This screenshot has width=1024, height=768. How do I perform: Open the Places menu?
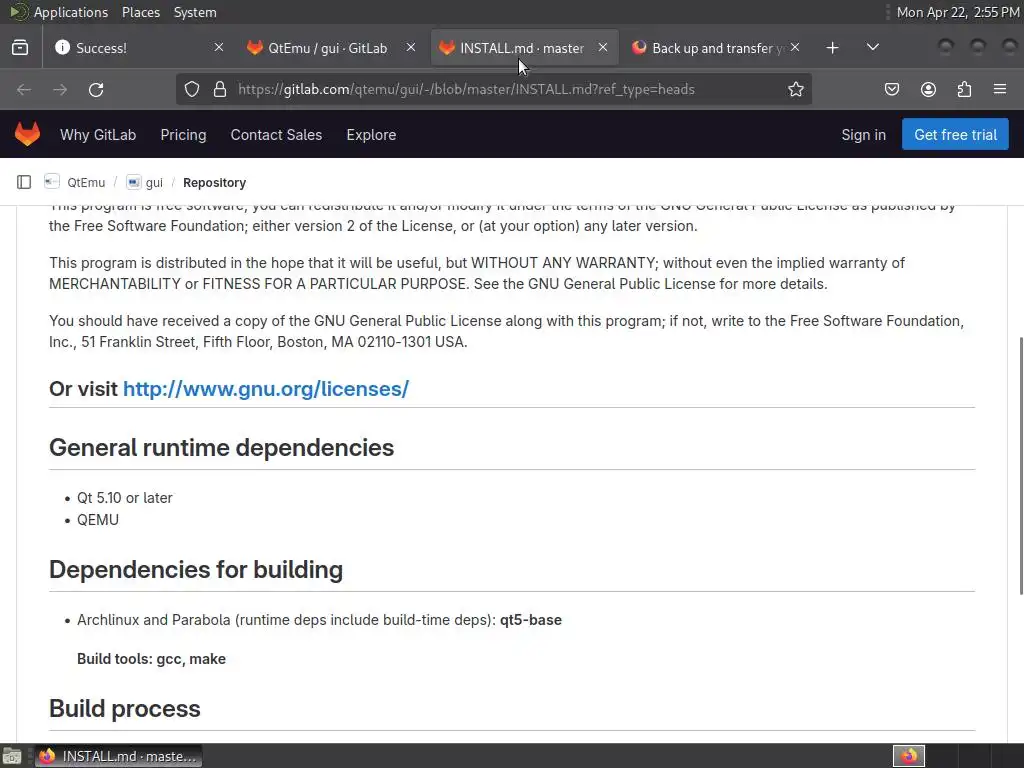point(141,12)
